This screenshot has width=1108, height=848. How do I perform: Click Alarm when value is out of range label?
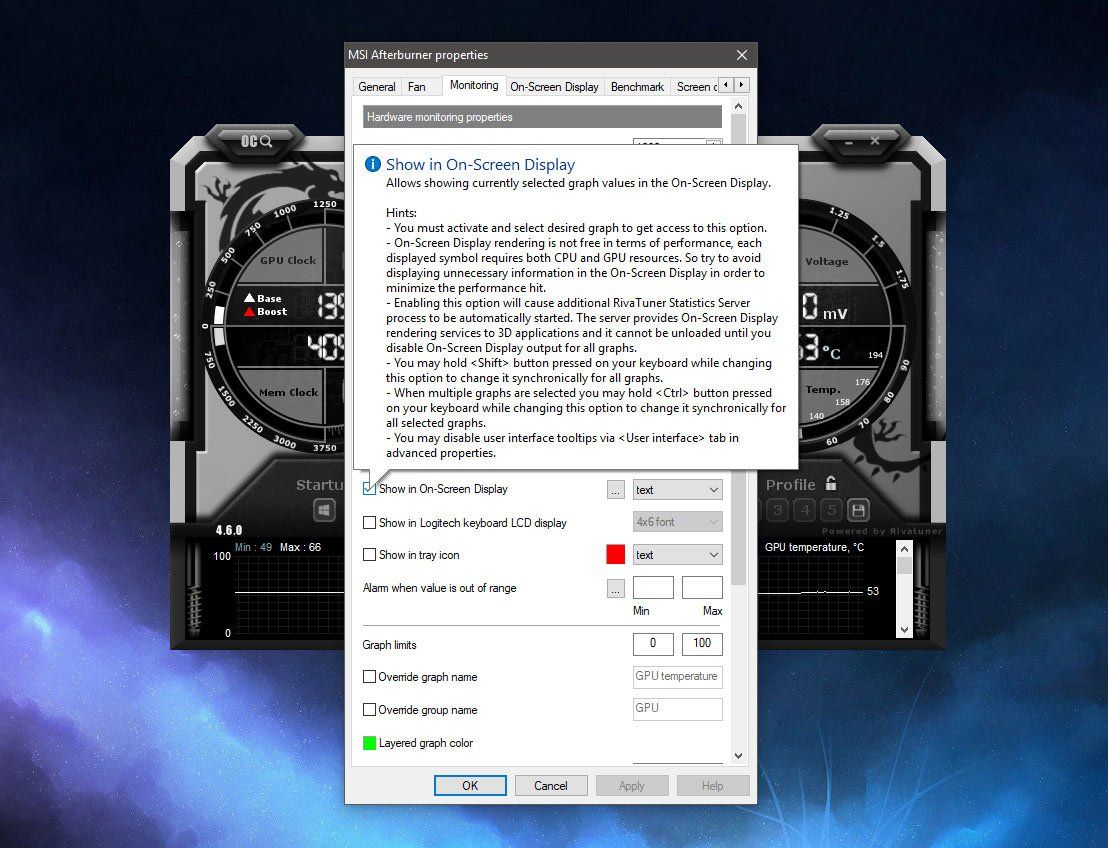[440, 588]
